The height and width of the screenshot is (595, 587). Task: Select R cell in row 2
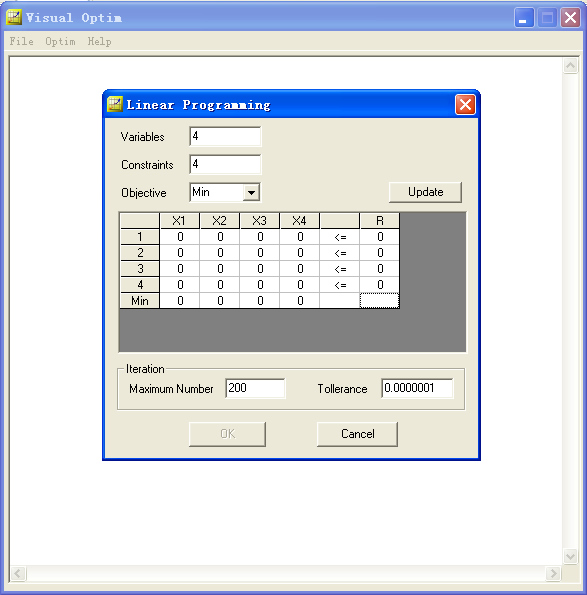(380, 253)
